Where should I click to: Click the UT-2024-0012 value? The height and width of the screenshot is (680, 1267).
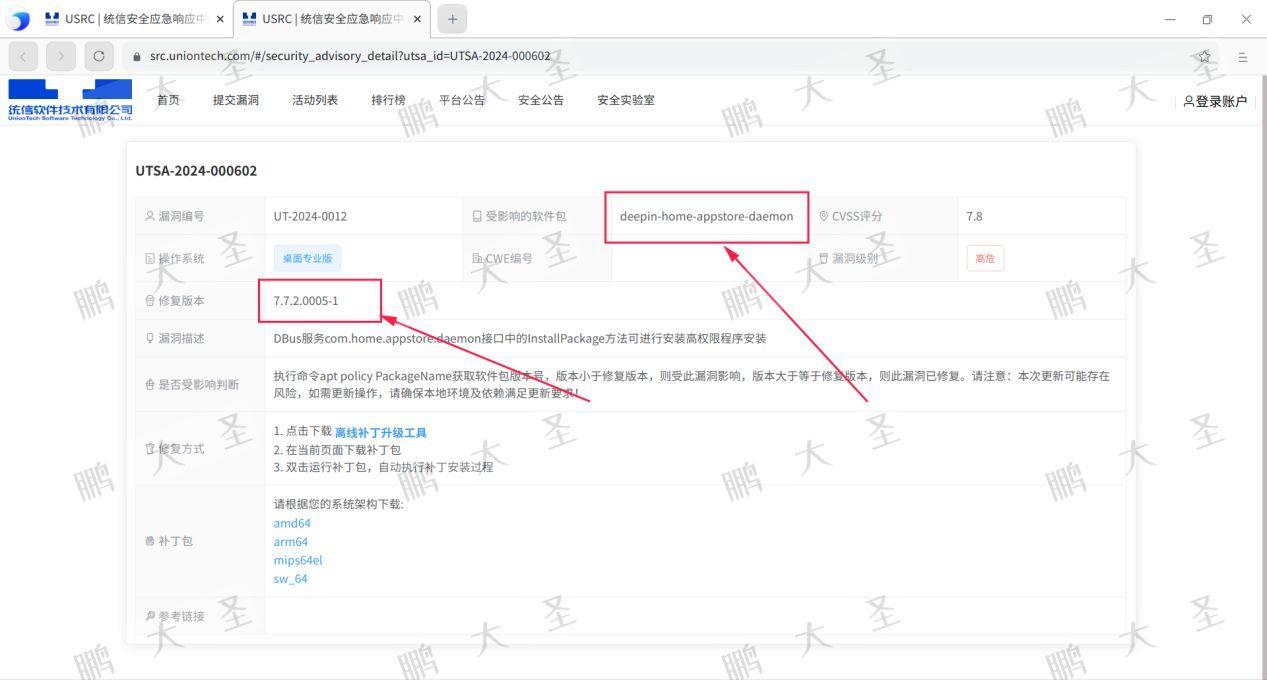(x=310, y=216)
